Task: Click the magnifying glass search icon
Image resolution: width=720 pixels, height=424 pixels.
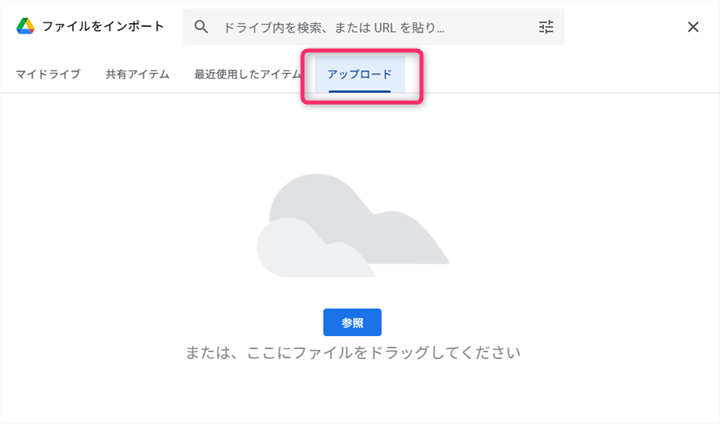Action: point(201,27)
